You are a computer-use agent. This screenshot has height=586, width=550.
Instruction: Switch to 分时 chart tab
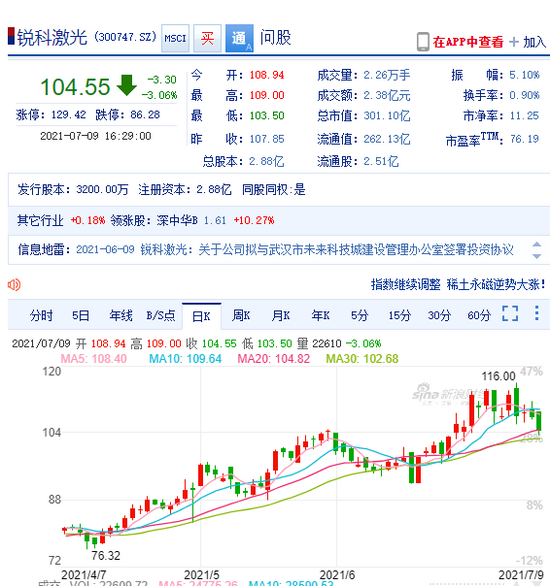(x=41, y=315)
